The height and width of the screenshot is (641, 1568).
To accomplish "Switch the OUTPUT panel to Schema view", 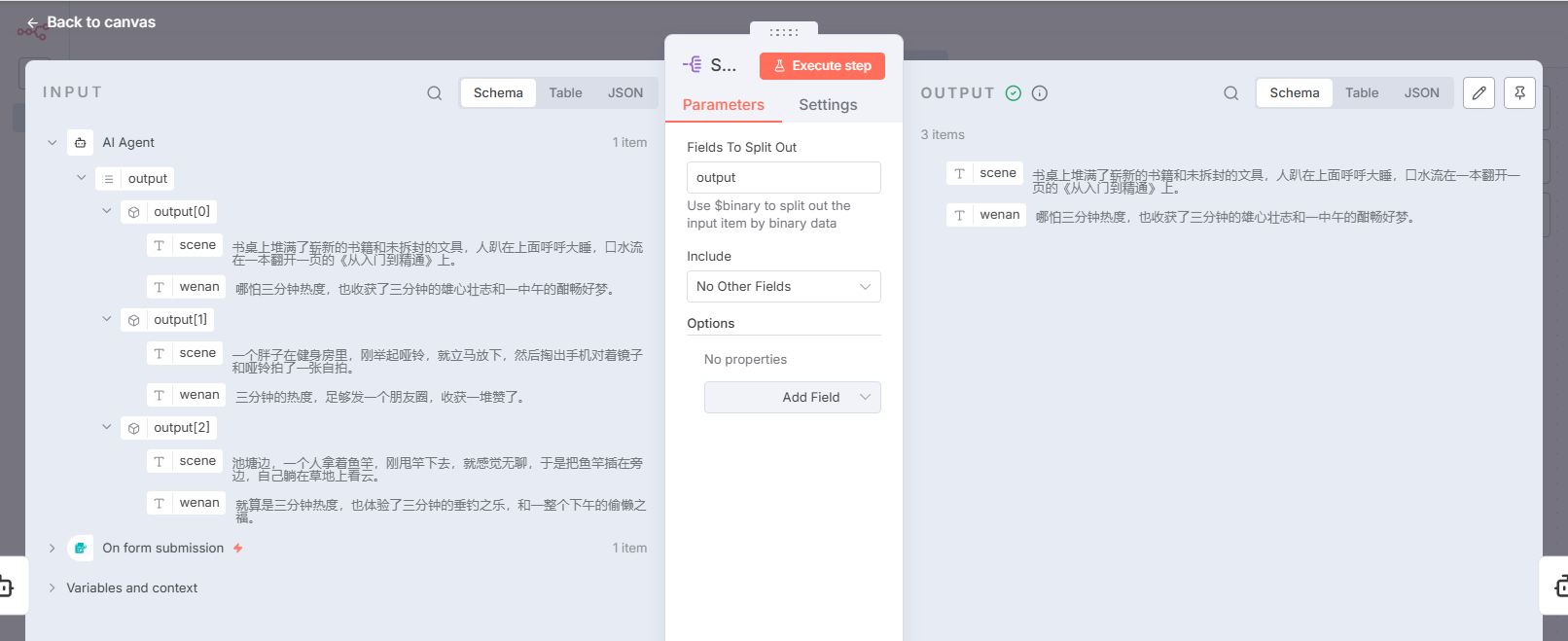I will pyautogui.click(x=1295, y=93).
